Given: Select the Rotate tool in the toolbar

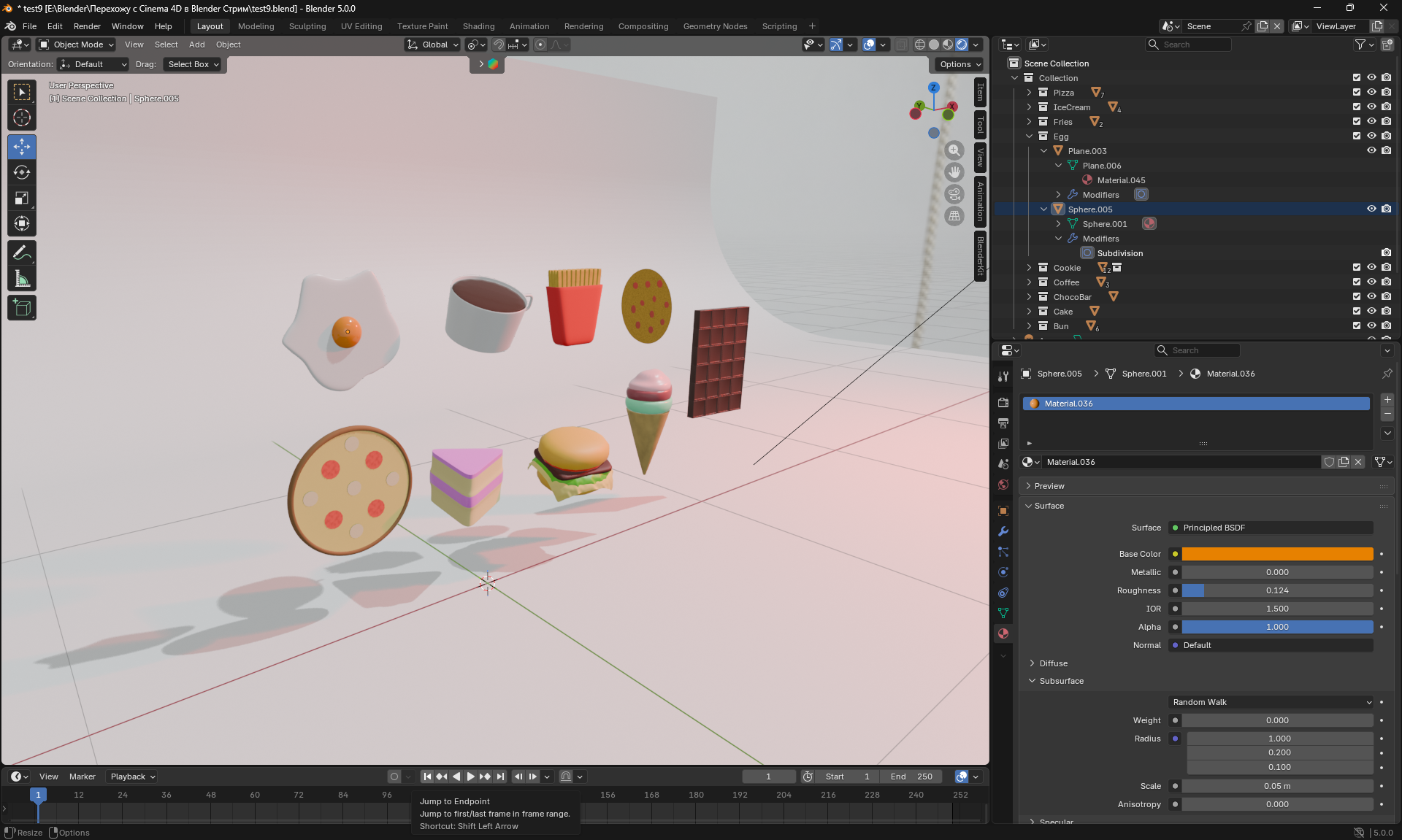Looking at the screenshot, I should [x=22, y=173].
